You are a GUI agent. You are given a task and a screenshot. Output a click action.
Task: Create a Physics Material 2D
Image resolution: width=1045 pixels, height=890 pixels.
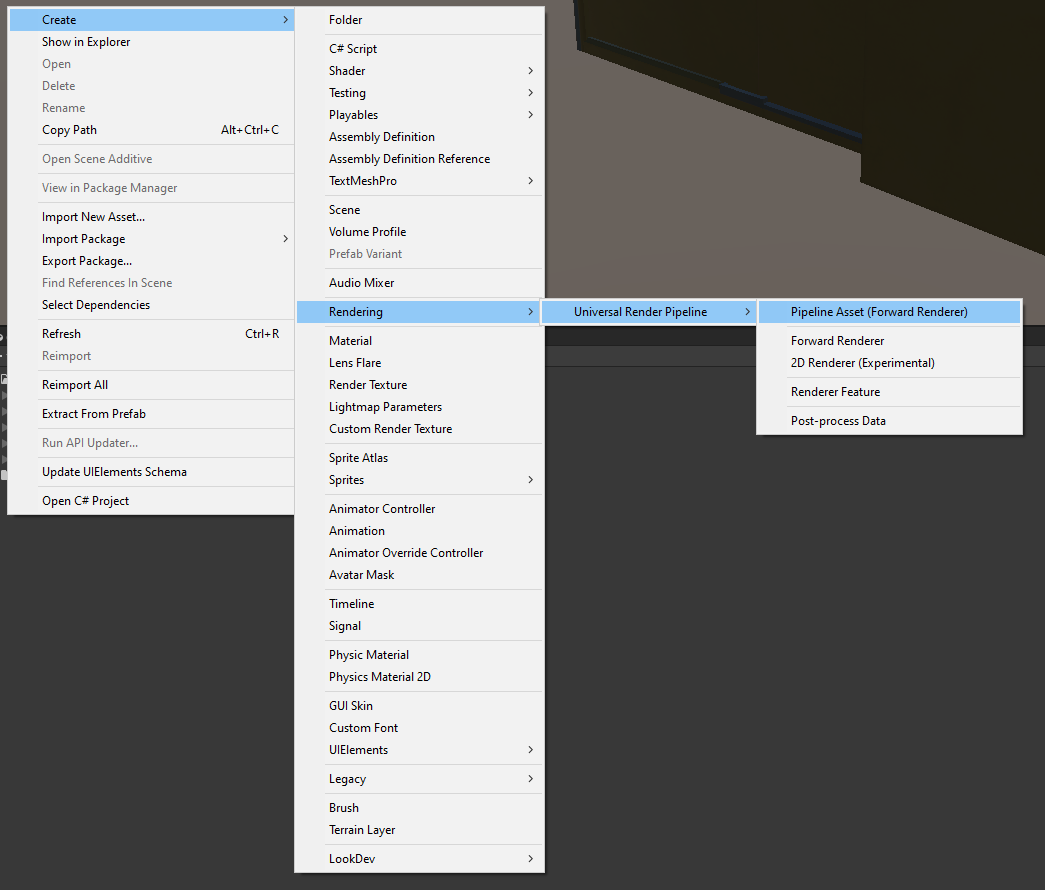[419, 677]
